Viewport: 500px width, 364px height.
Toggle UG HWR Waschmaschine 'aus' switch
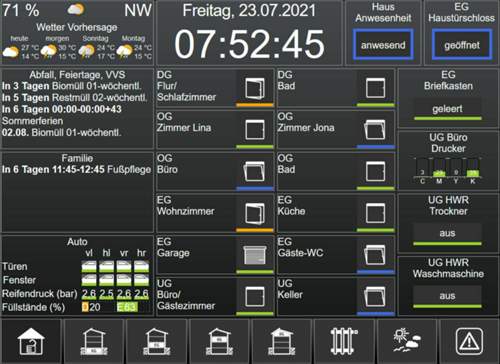447,296
